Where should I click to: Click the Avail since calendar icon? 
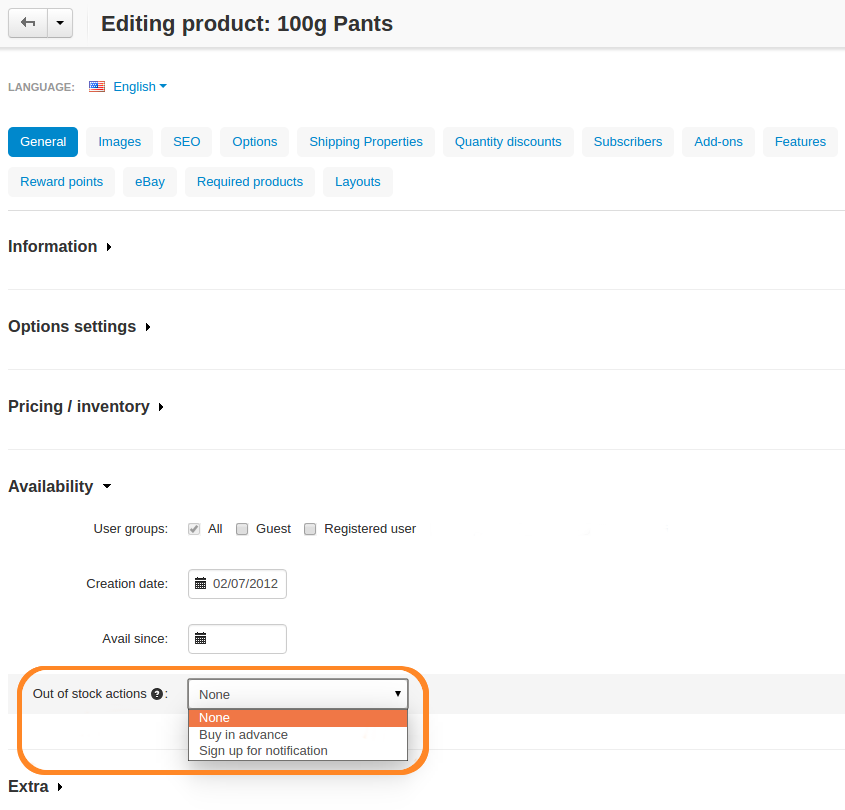200,639
